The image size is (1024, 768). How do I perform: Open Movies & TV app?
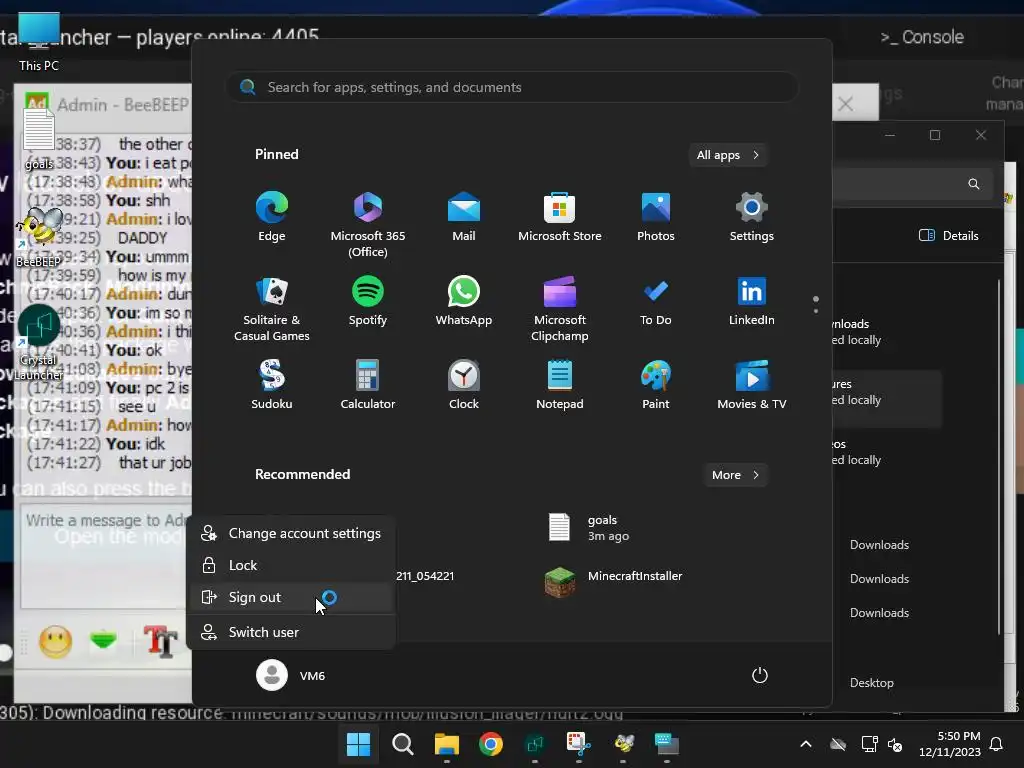[x=752, y=385]
